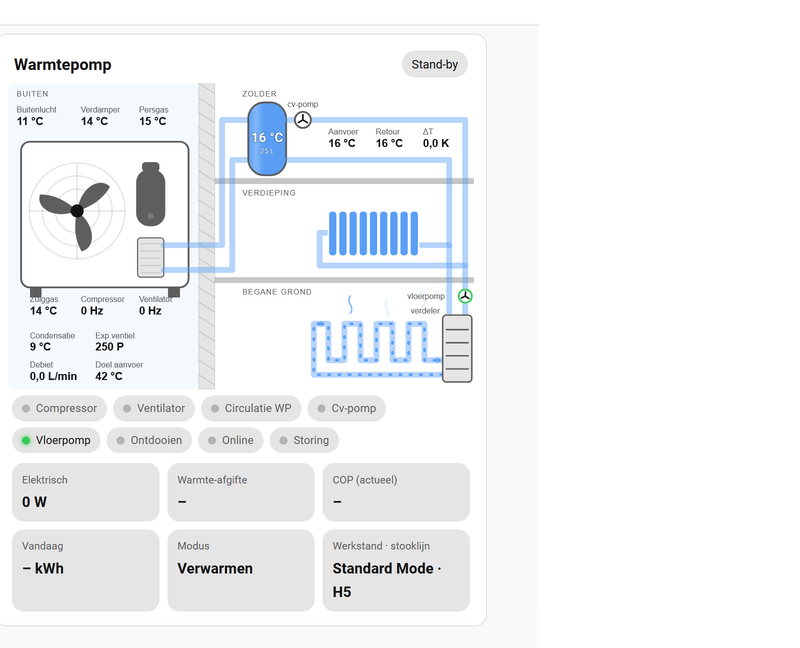The width and height of the screenshot is (800, 648).
Task: Click the cv-pomp fan icon
Action: 303,120
